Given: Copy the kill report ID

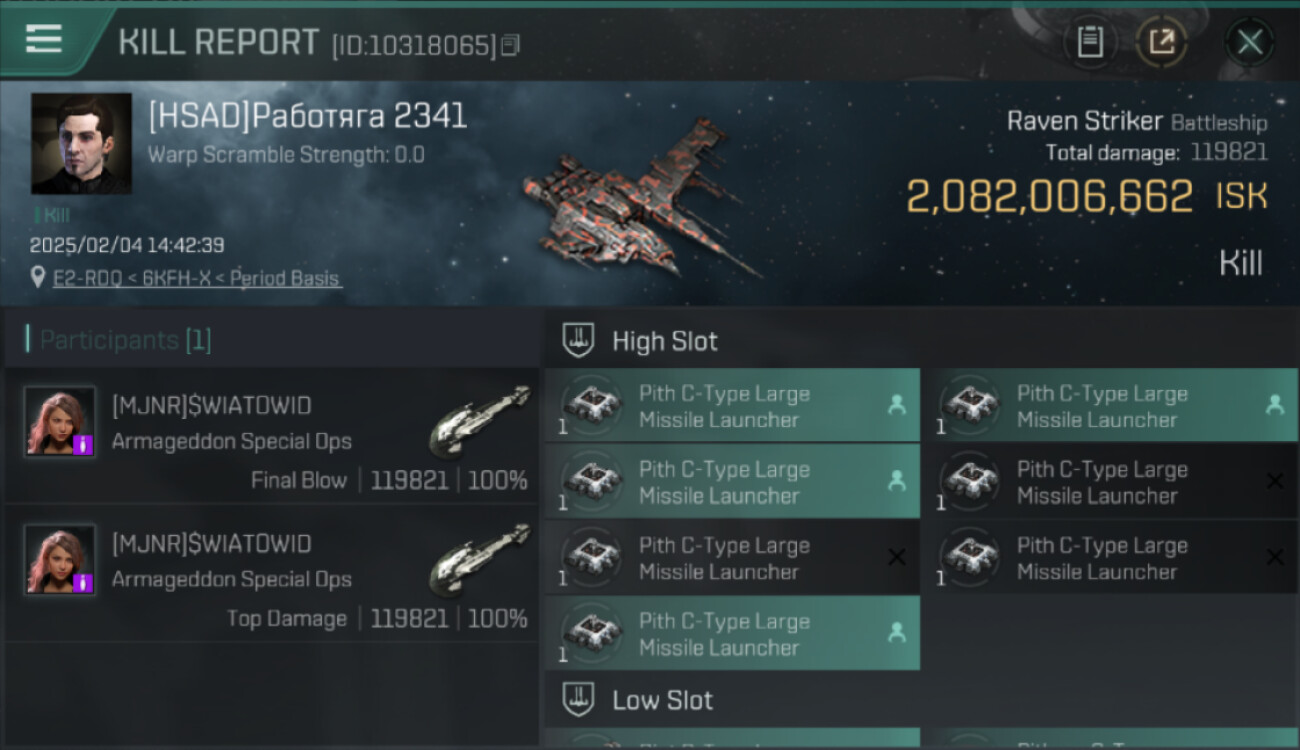Looking at the screenshot, I should (x=510, y=45).
